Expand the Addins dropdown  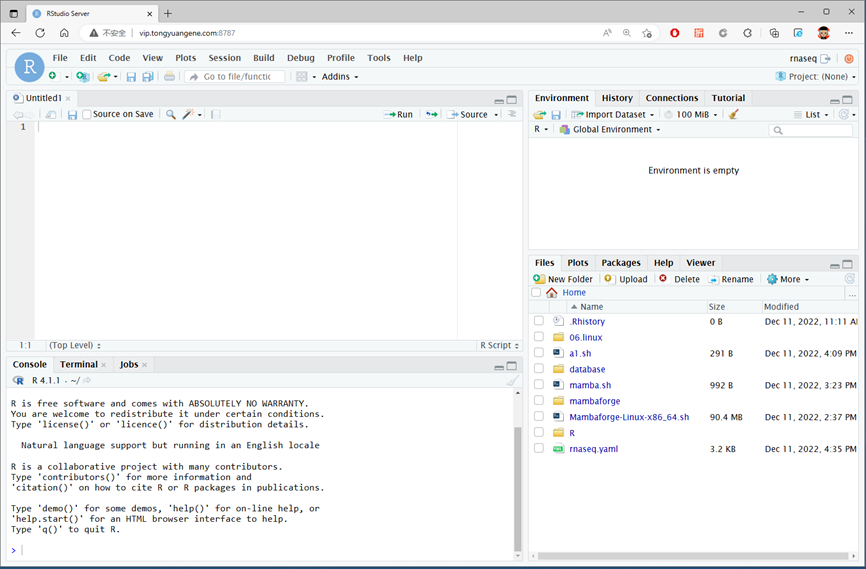tap(340, 77)
